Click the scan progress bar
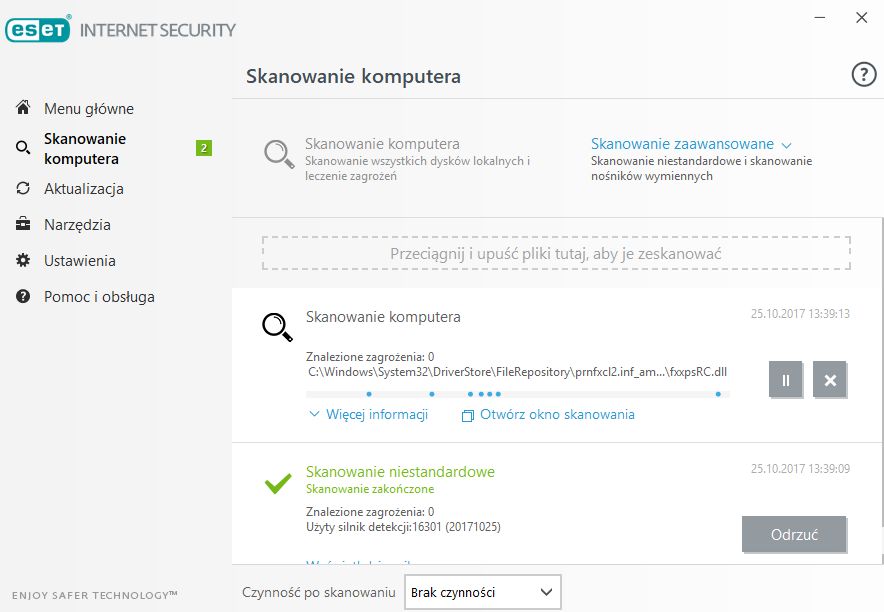 pos(517,394)
